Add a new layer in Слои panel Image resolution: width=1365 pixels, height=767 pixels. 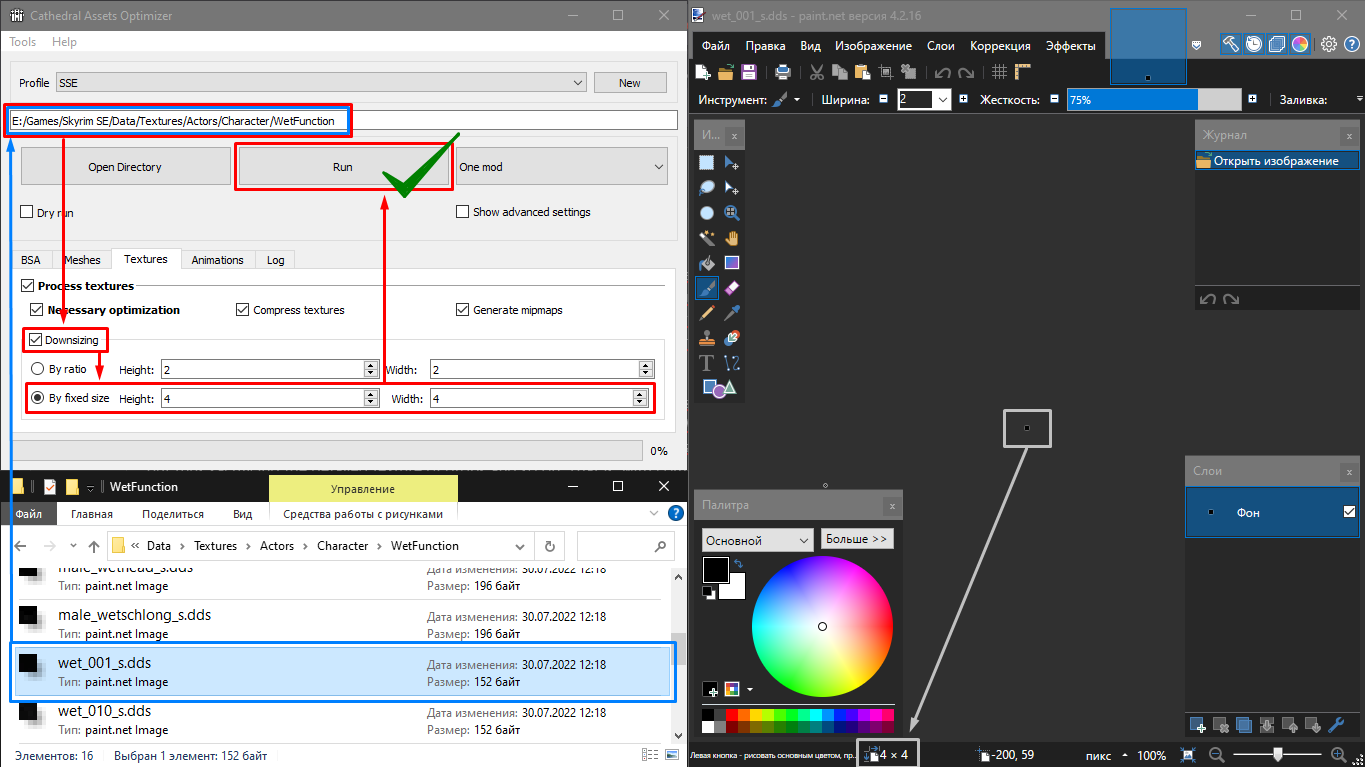click(x=1198, y=725)
